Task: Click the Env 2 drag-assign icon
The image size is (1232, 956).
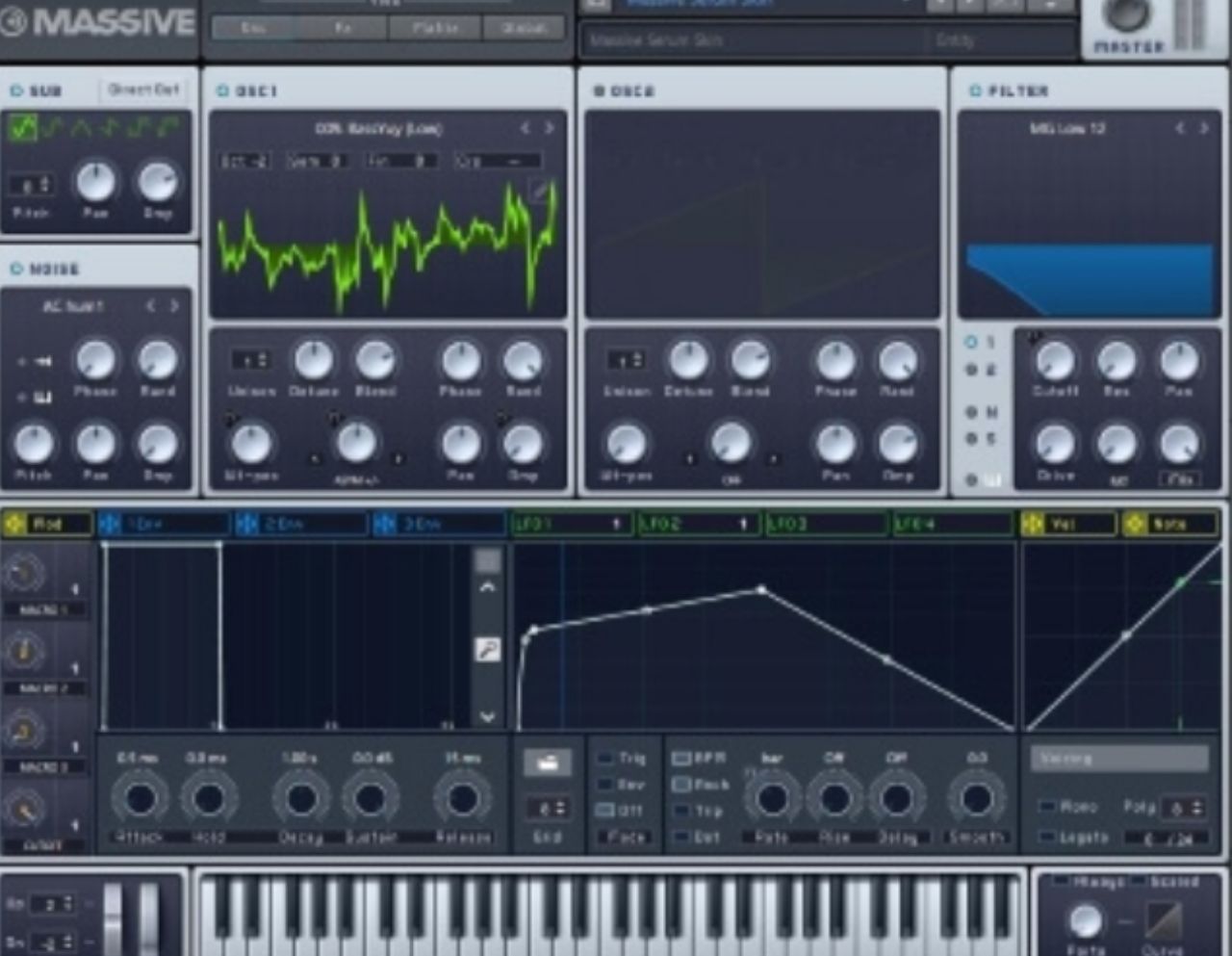Action: (x=247, y=524)
